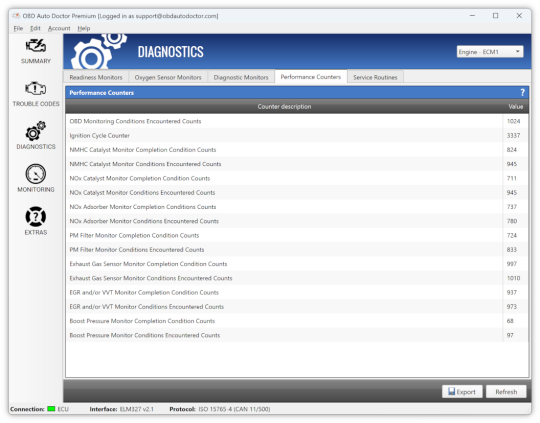Select NOx Adsorber Monitor Conditions Encountered Counts
This screenshot has height=423, width=540.
297,221
